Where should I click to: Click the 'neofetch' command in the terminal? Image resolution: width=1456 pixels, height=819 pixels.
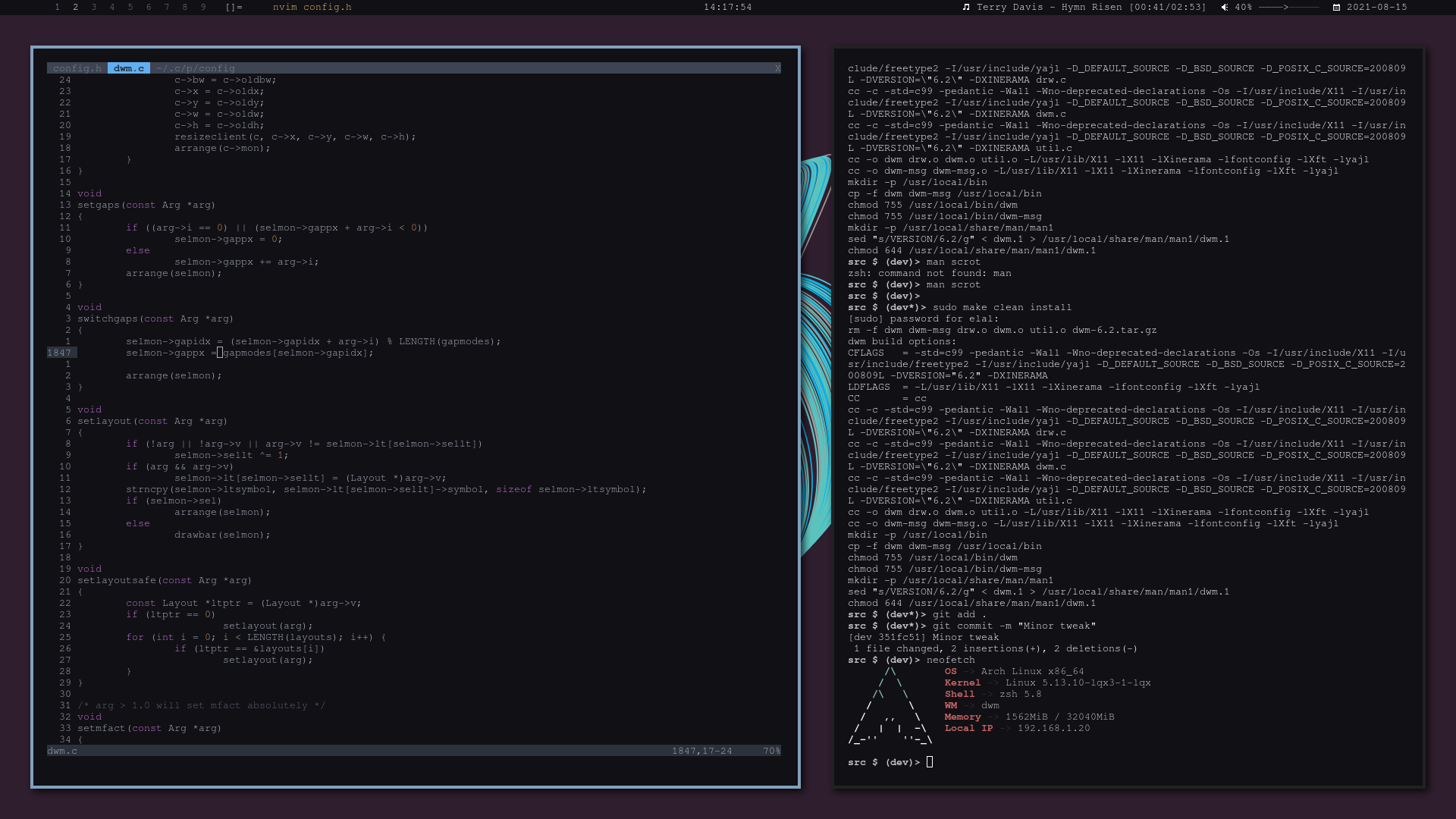(x=950, y=660)
